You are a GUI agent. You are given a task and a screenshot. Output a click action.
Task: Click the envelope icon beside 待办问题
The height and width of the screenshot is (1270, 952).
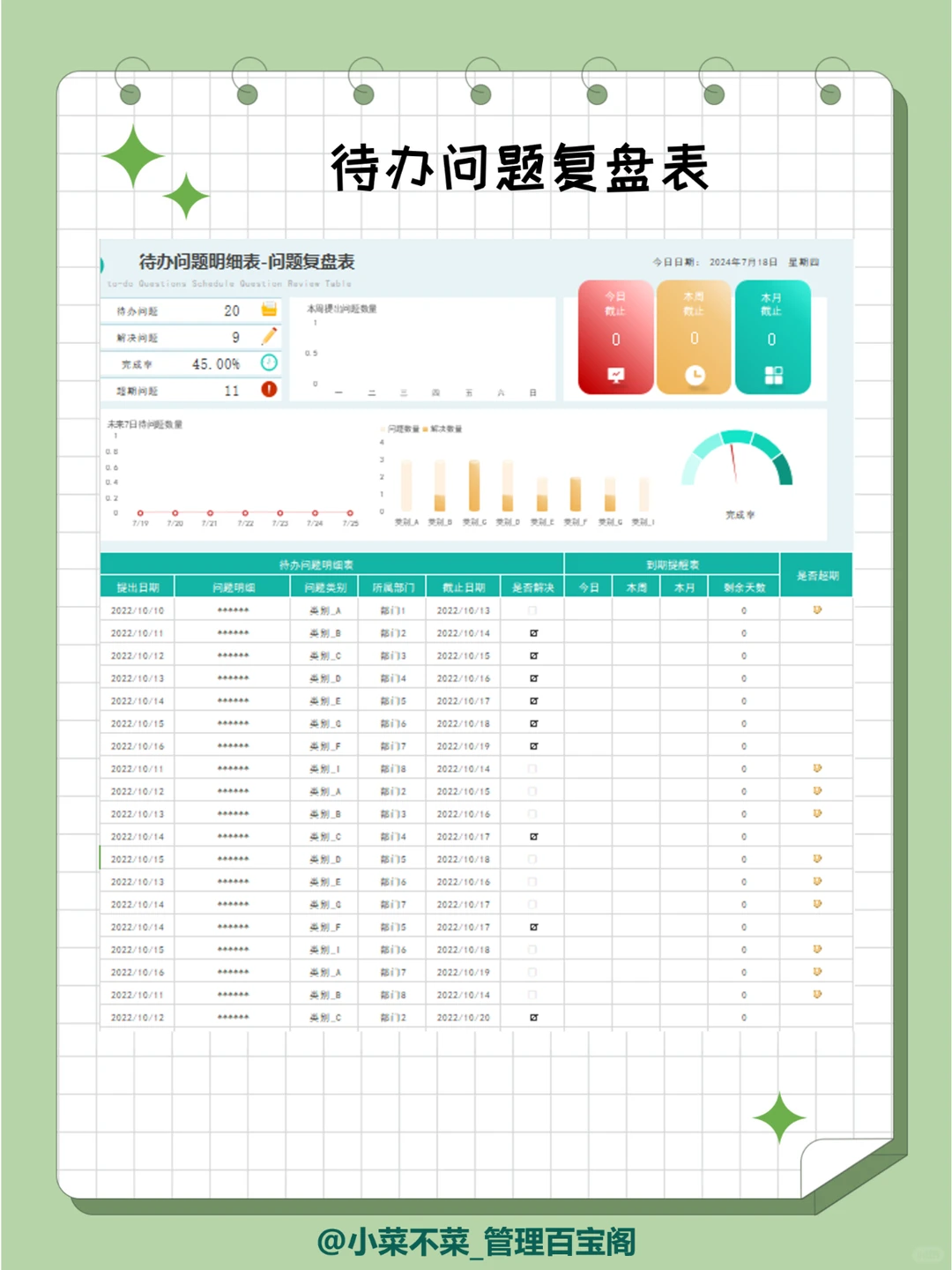click(269, 310)
